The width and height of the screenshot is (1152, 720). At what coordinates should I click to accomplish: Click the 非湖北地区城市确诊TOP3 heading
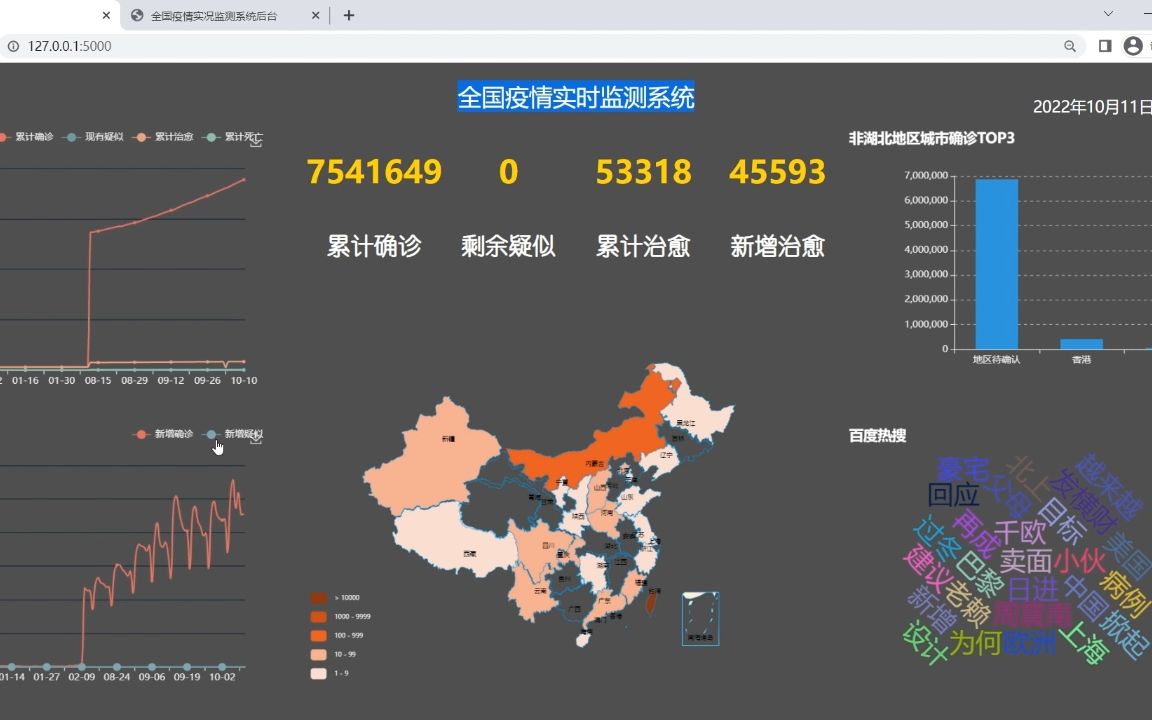[x=932, y=138]
